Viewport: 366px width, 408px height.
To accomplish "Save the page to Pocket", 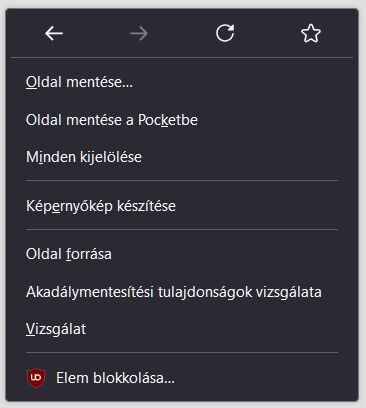I will pyautogui.click(x=182, y=120).
